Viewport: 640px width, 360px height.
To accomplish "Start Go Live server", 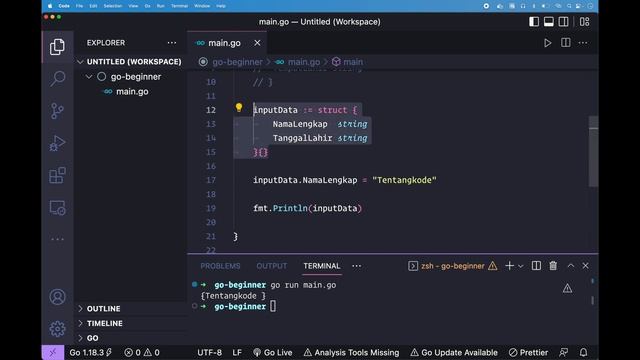I will pos(273,353).
